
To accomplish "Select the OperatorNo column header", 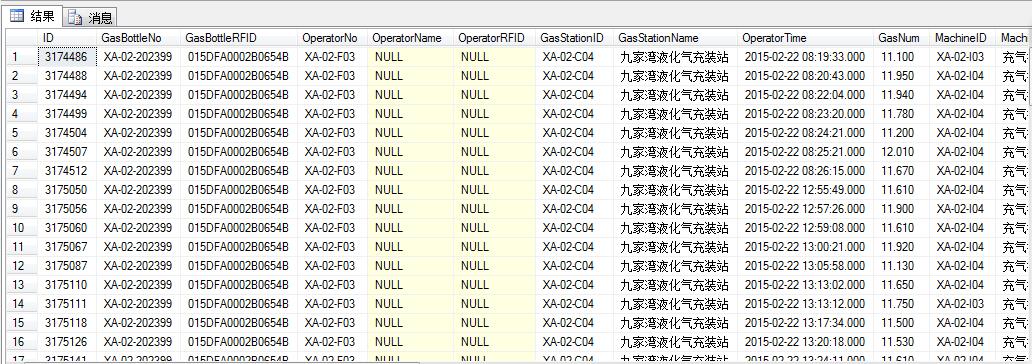I will pyautogui.click(x=333, y=38).
